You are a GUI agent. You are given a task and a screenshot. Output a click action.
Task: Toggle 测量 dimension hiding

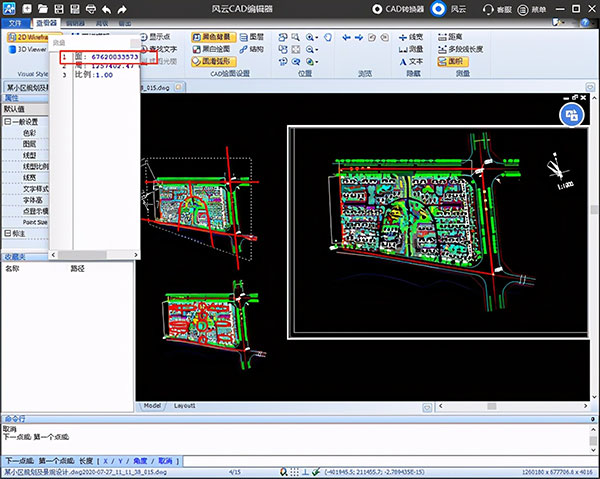click(411, 49)
